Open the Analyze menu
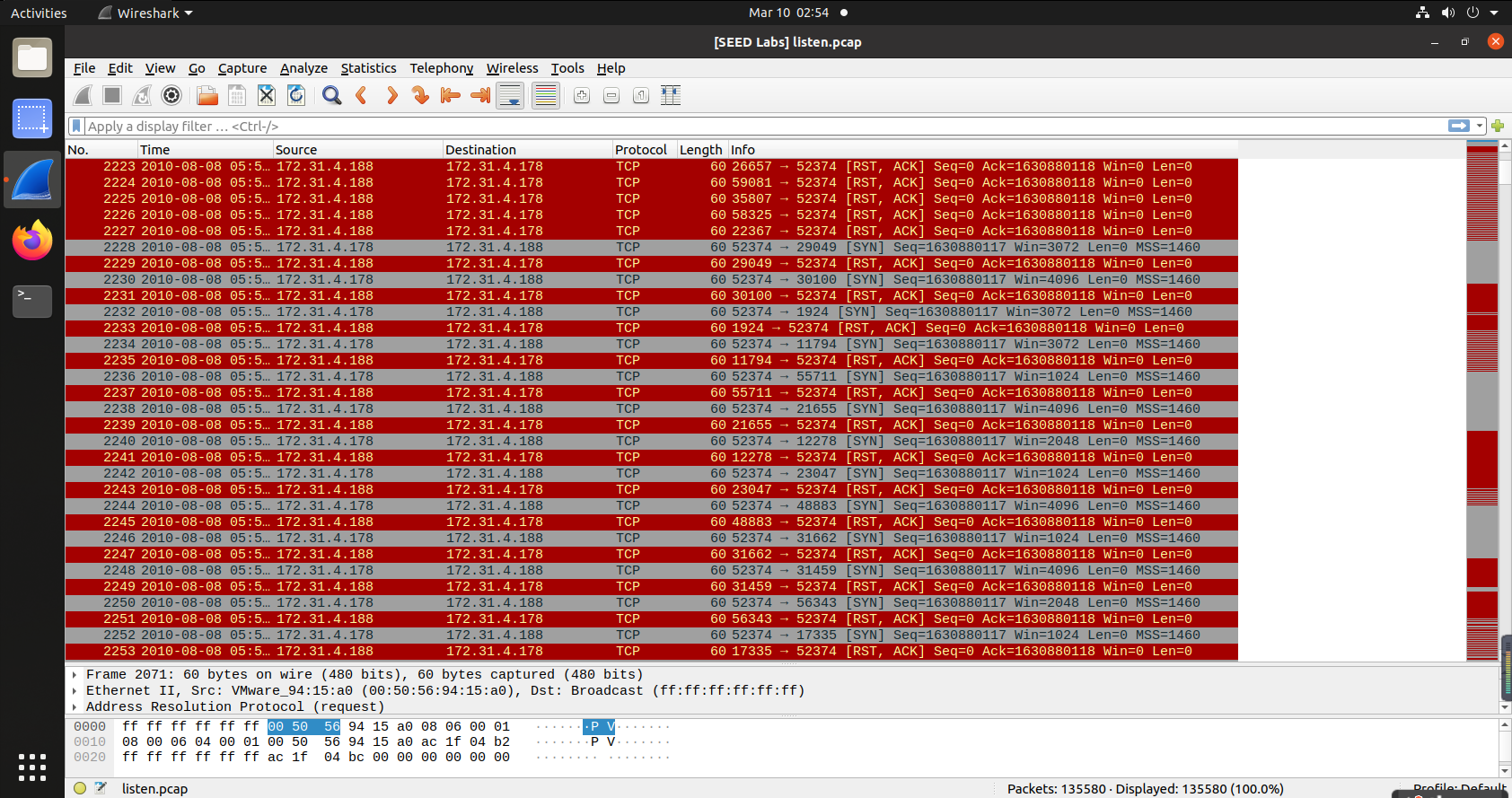 click(x=303, y=68)
